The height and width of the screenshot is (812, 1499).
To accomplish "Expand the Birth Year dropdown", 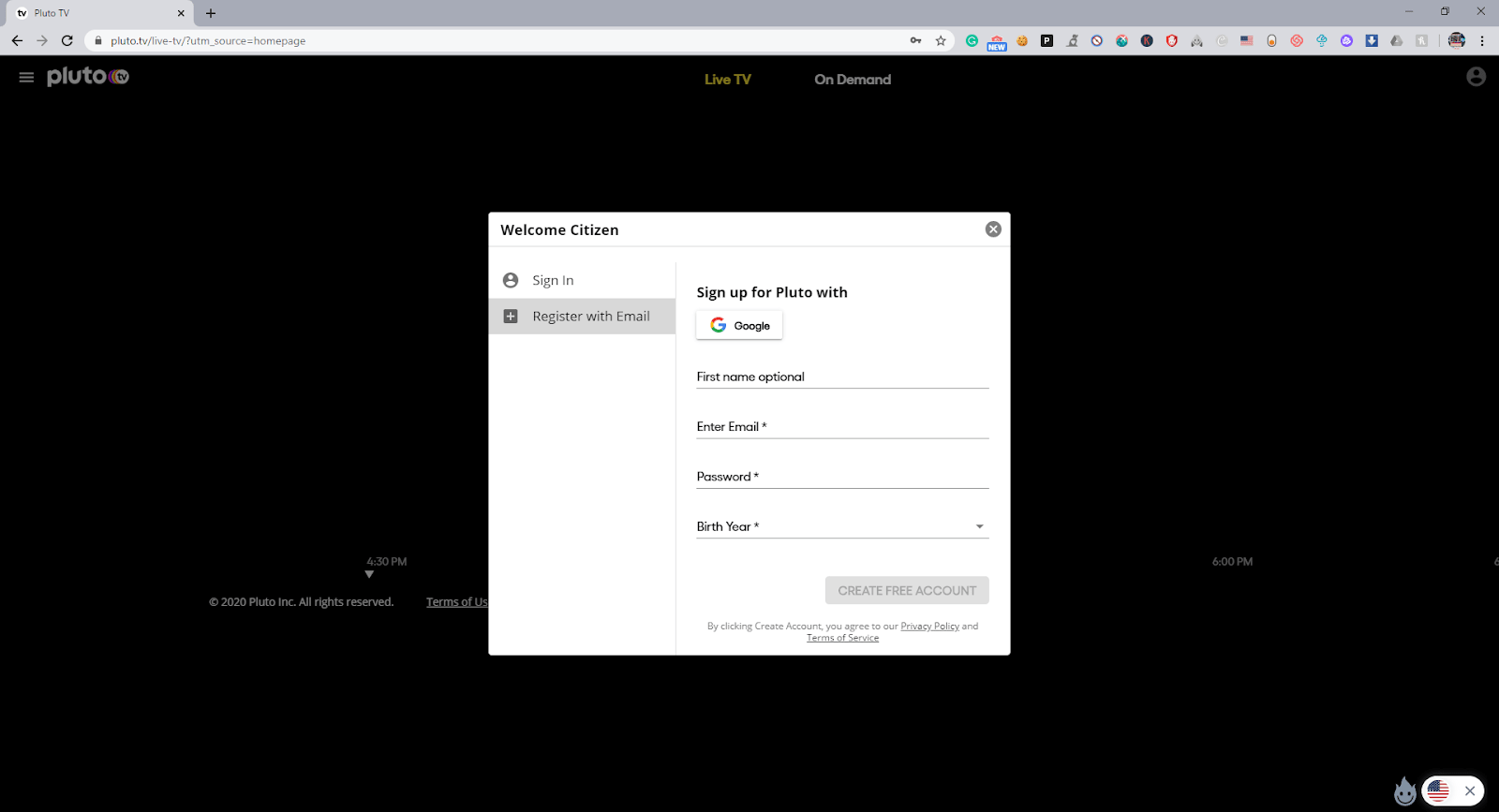I will click(979, 526).
